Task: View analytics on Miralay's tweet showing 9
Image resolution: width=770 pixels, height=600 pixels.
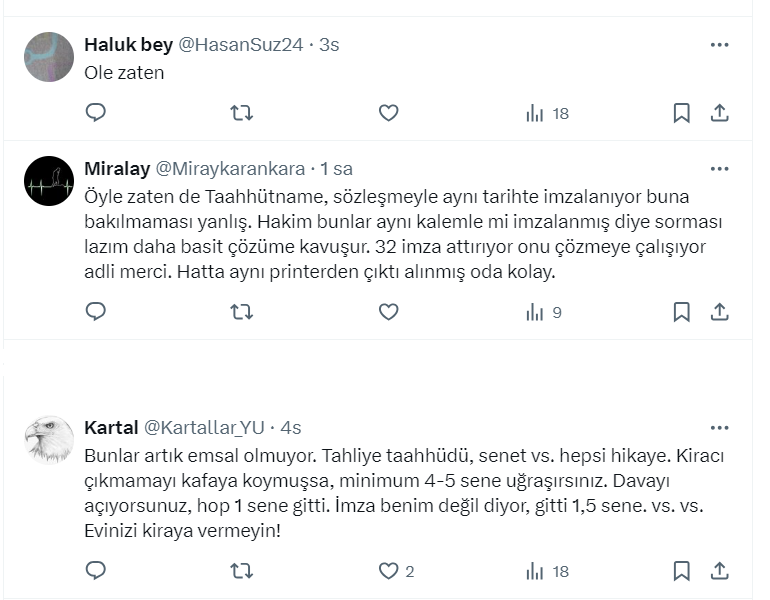Action: (x=545, y=312)
